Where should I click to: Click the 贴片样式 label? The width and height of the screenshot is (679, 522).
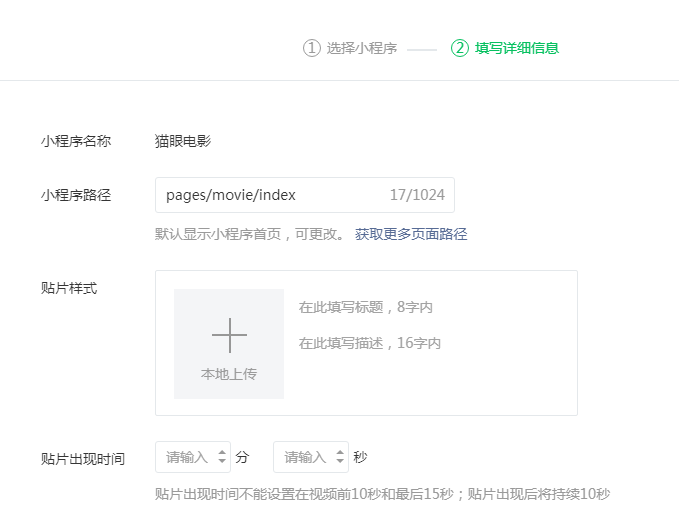pyautogui.click(x=69, y=288)
